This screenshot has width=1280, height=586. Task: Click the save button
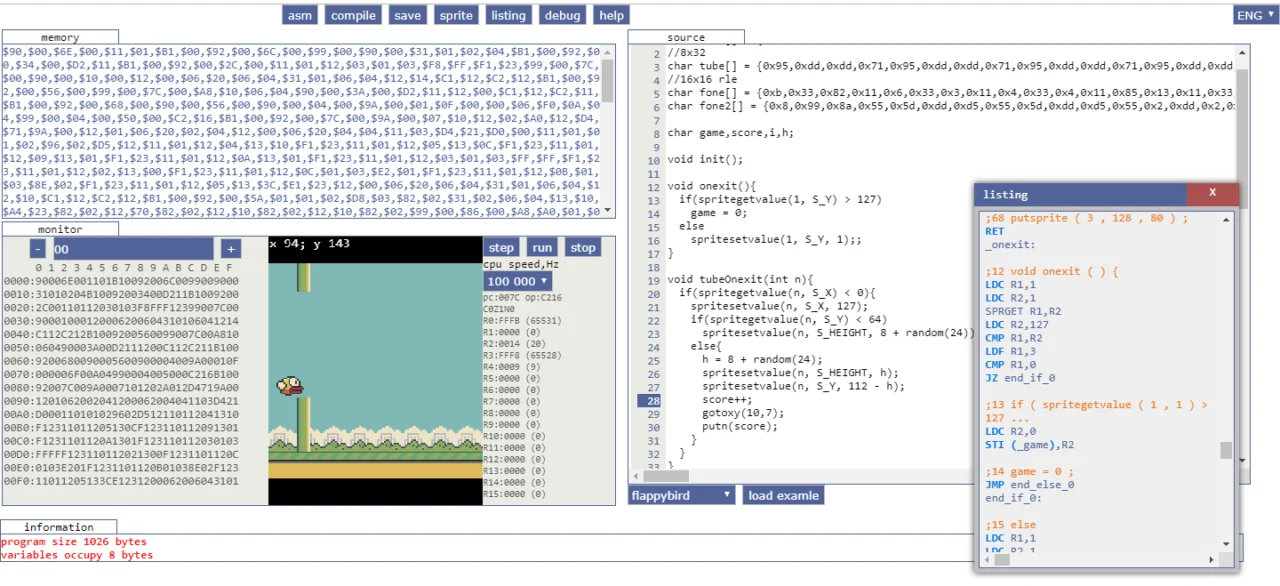(407, 15)
